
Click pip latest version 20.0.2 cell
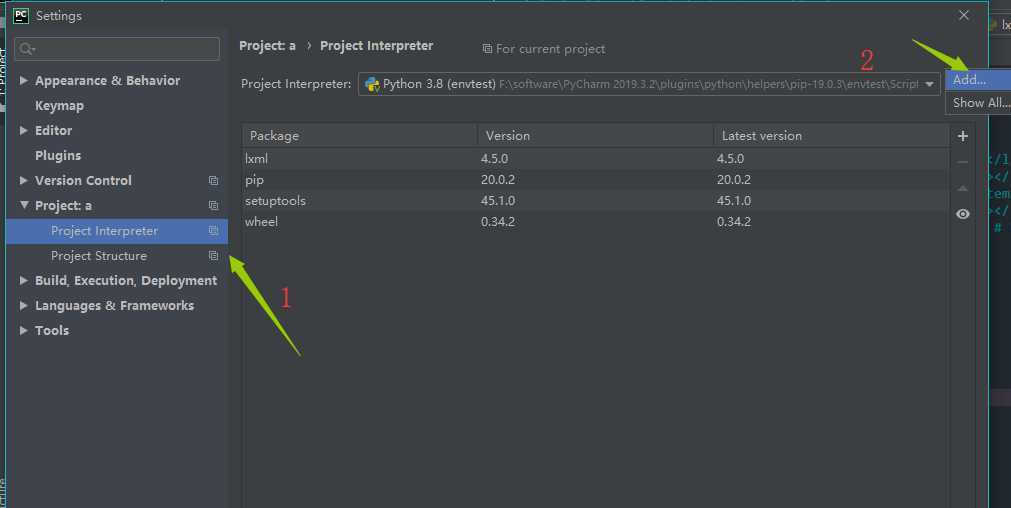click(x=734, y=180)
